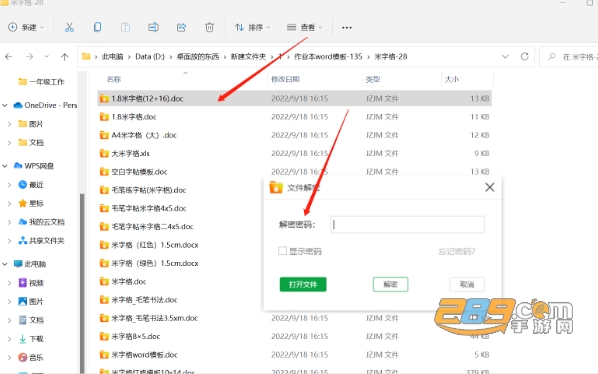Click the Delete trash icon
This screenshot has height=374, width=598.
click(x=209, y=27)
